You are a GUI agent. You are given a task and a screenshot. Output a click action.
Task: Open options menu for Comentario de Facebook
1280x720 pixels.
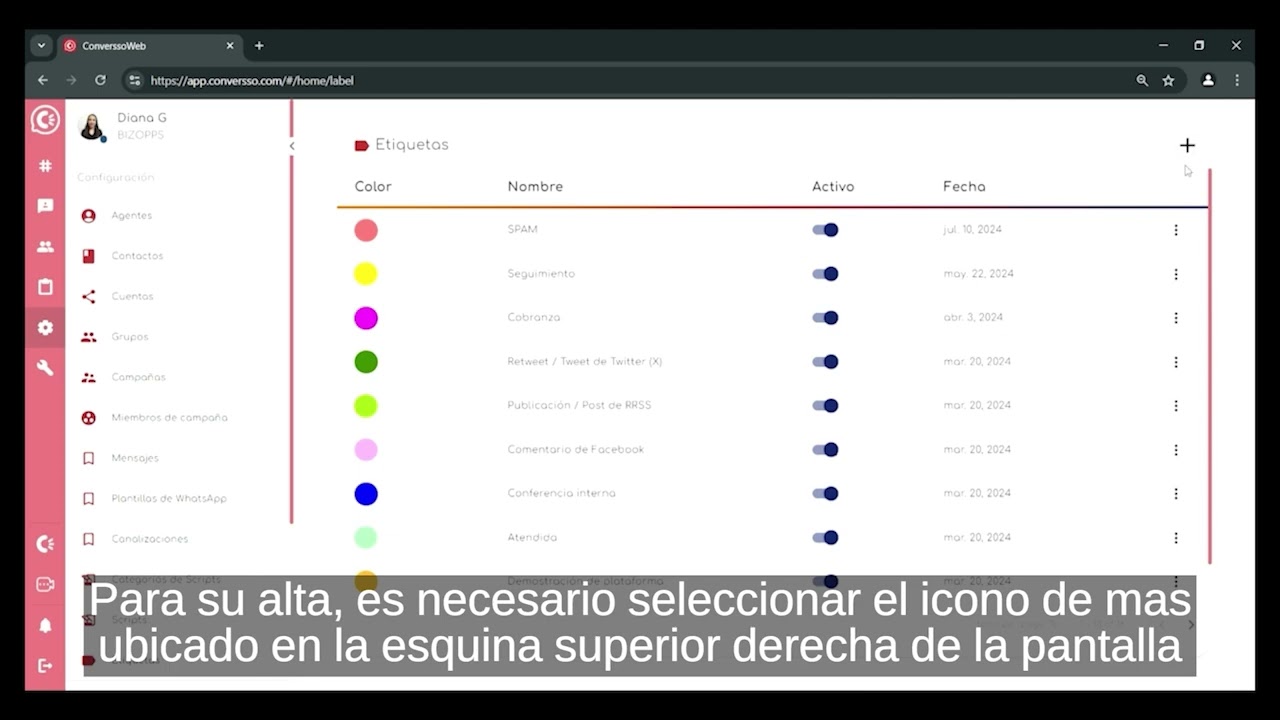point(1176,450)
